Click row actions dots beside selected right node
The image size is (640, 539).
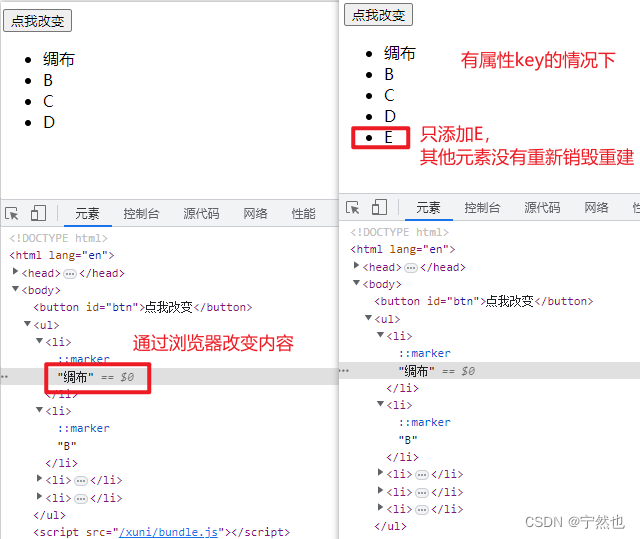(344, 370)
